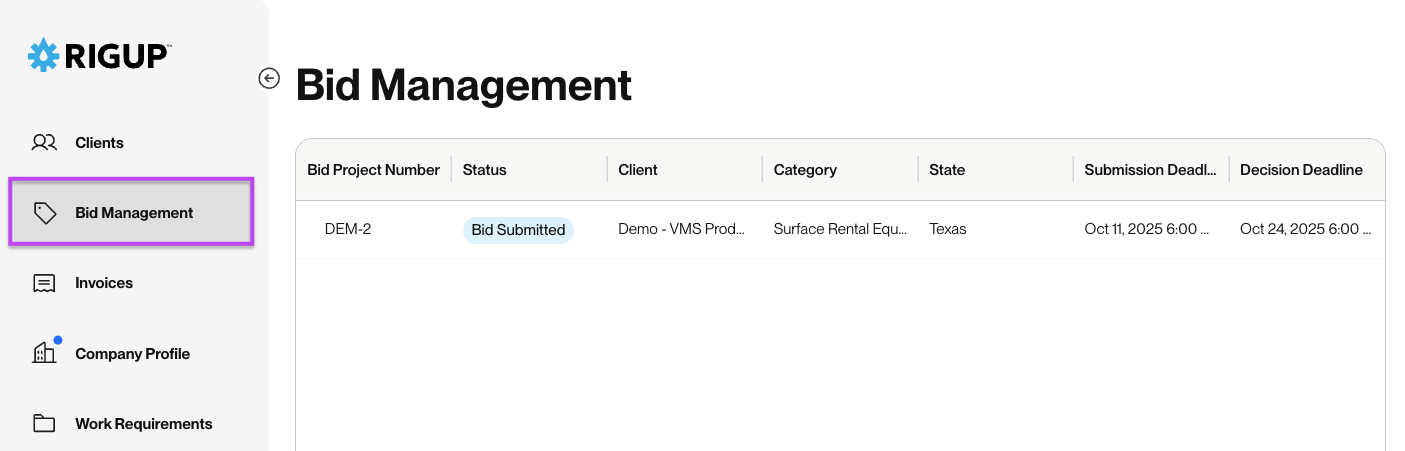
Task: Click the State column header
Action: [947, 170]
